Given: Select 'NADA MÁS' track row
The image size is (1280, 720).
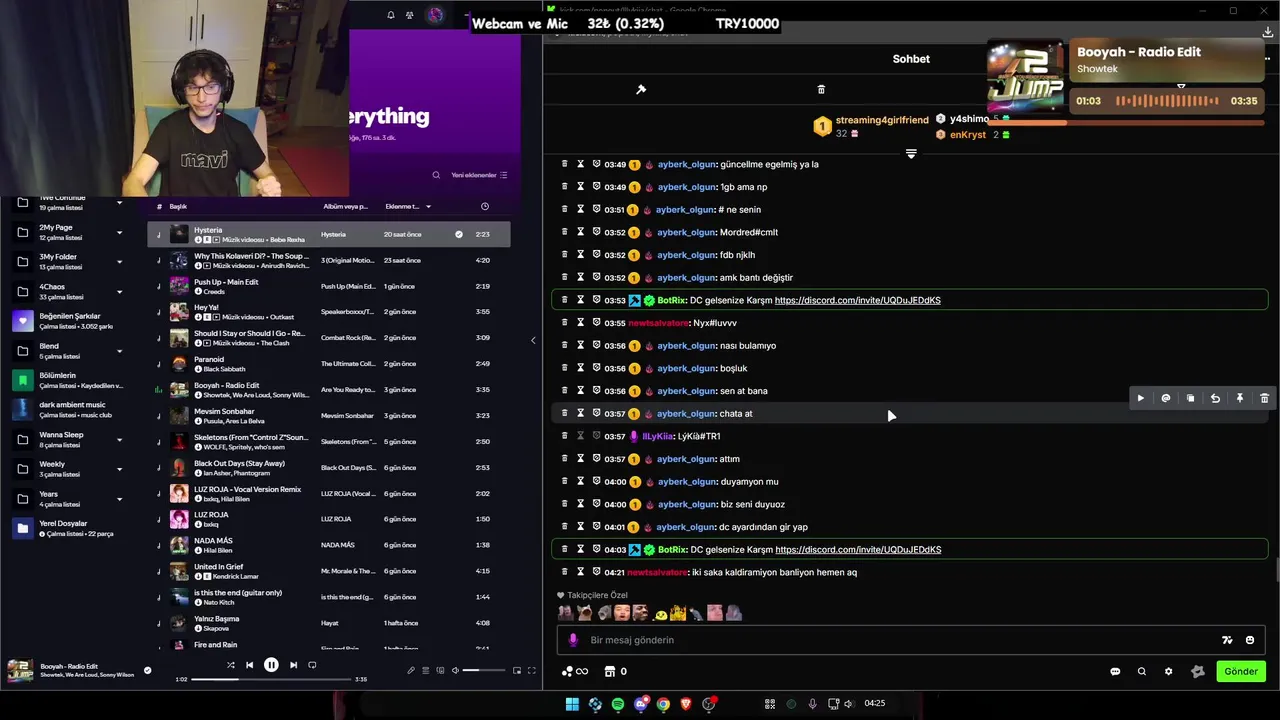Looking at the screenshot, I should pos(329,545).
